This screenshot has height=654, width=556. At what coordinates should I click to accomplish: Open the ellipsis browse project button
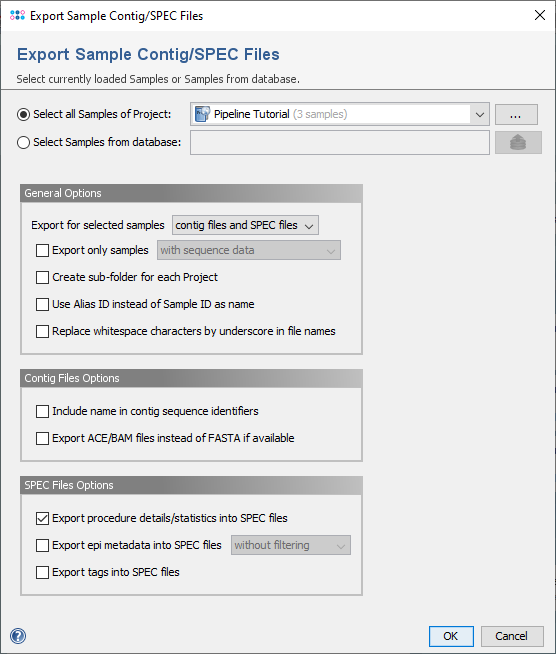(516, 114)
